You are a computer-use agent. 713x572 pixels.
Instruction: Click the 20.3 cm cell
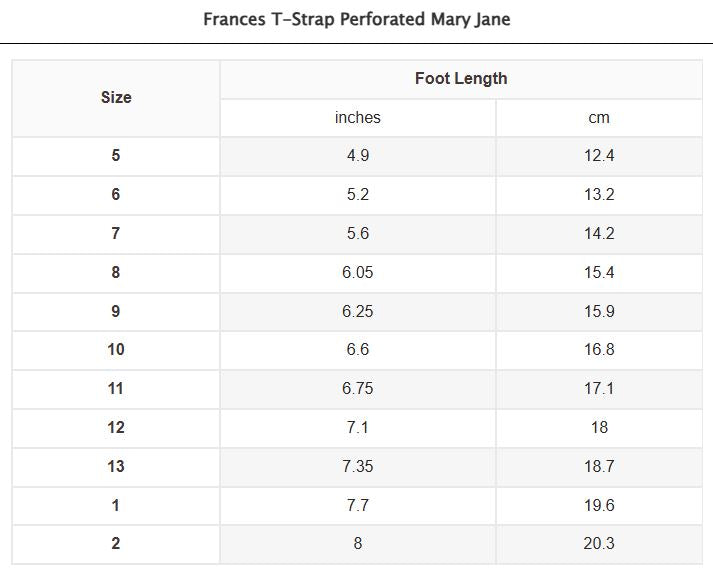tap(599, 544)
